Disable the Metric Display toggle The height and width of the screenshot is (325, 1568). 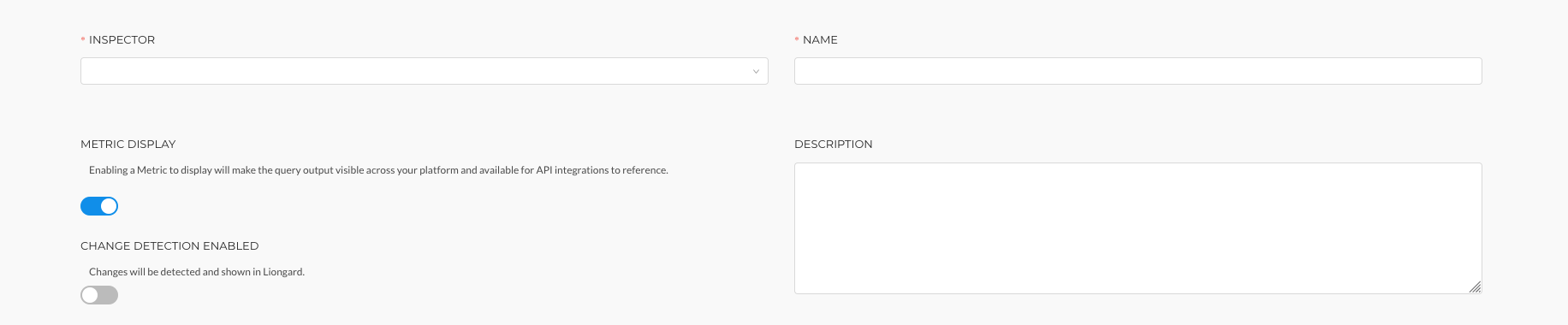point(99,206)
